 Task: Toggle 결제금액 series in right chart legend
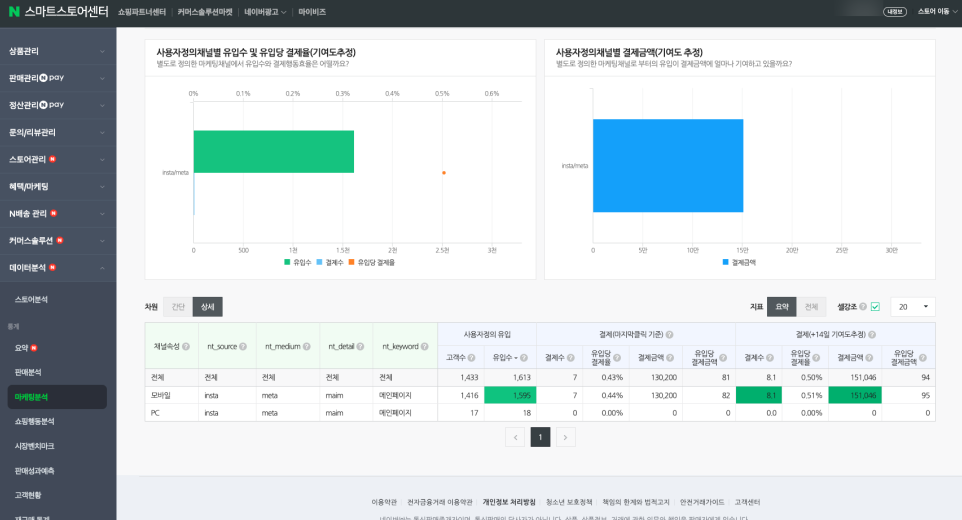tap(739, 262)
